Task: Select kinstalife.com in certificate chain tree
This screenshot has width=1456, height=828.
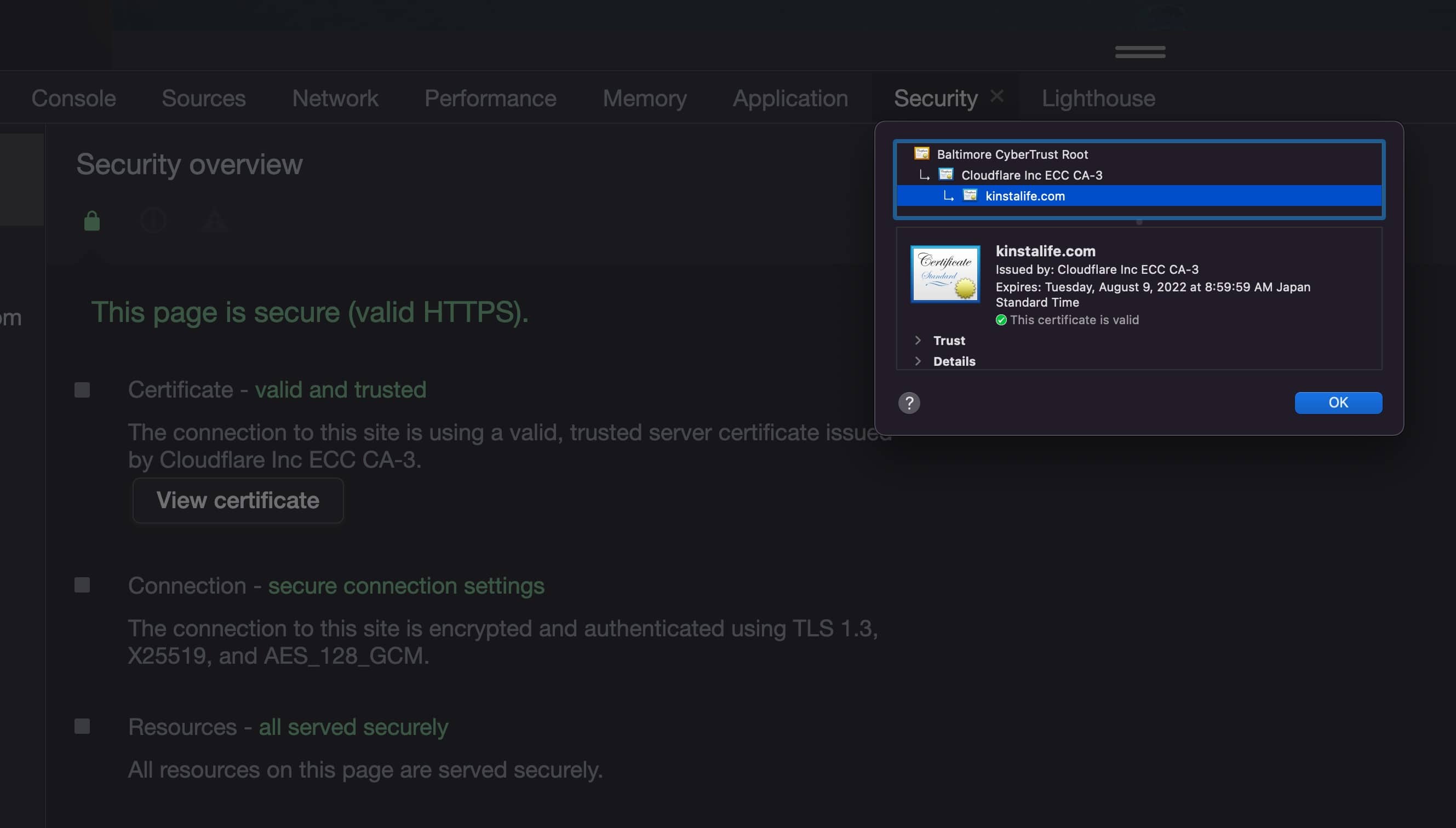Action: point(1024,195)
